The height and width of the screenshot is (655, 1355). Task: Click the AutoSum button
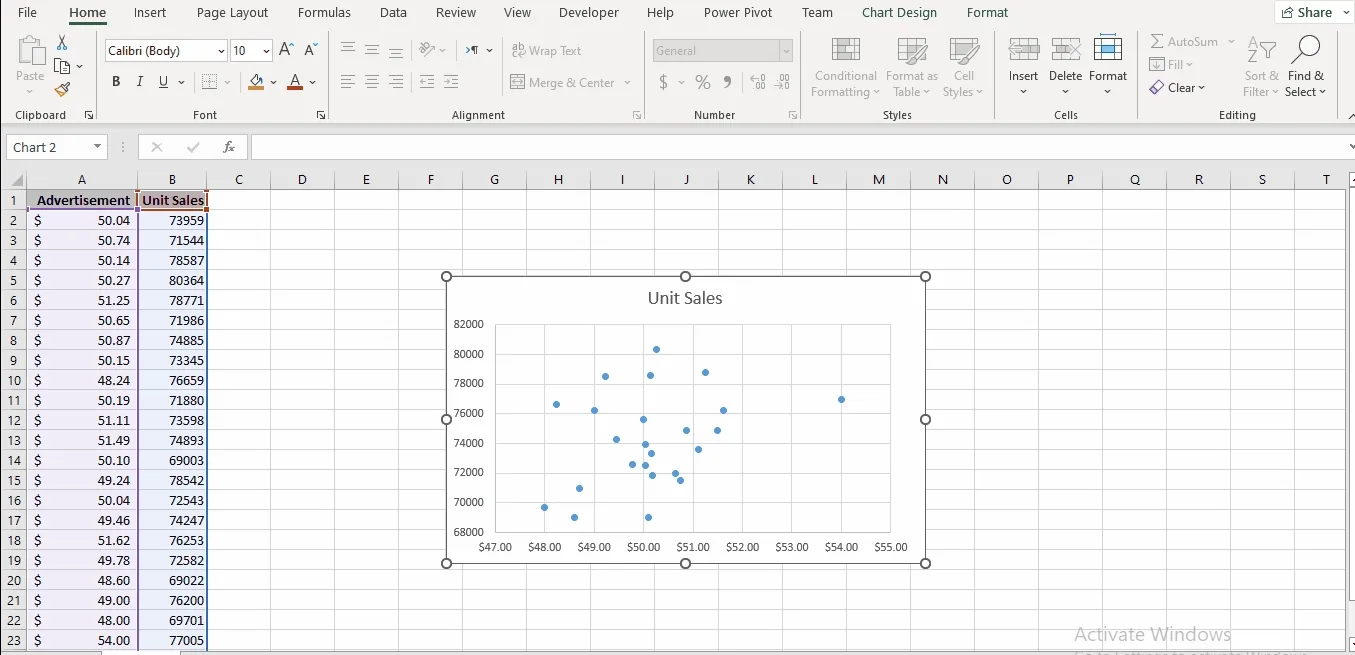(x=1185, y=42)
